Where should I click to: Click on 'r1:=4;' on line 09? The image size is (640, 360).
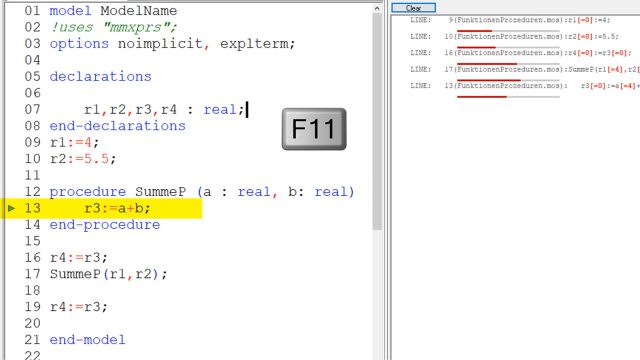click(x=74, y=142)
